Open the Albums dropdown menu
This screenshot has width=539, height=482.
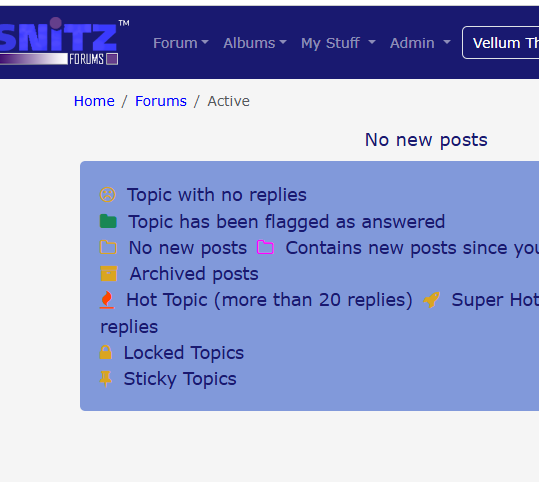[x=255, y=43]
